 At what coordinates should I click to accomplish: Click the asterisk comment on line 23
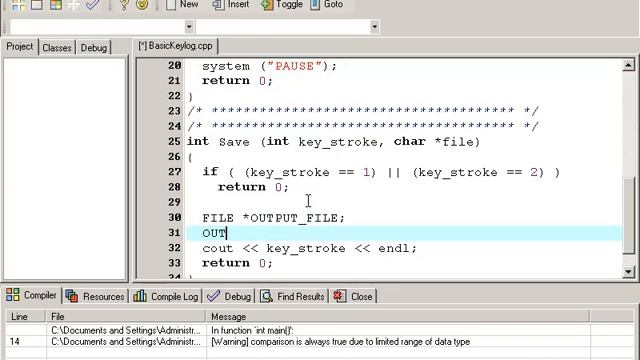pyautogui.click(x=363, y=111)
